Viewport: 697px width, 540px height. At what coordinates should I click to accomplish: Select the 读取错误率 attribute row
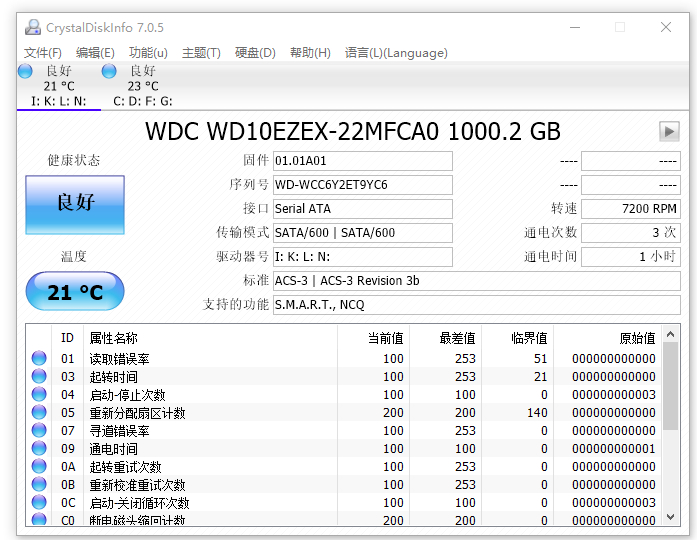pyautogui.click(x=344, y=358)
